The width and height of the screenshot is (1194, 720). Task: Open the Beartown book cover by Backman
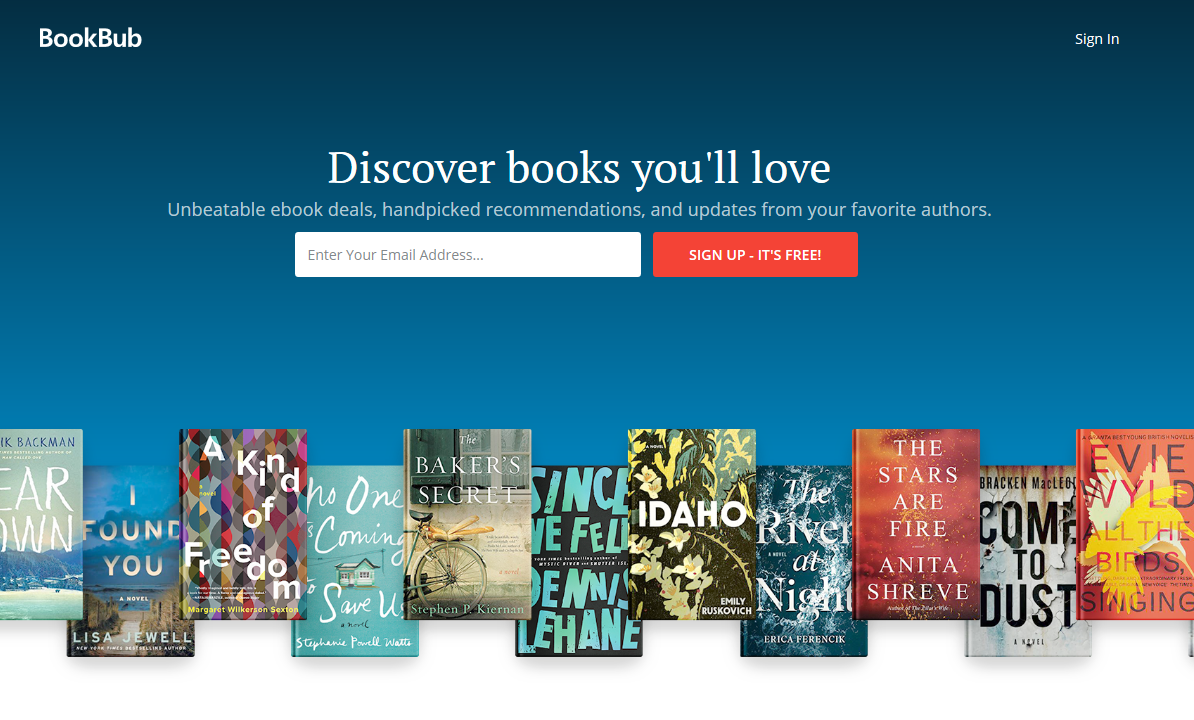click(x=41, y=524)
